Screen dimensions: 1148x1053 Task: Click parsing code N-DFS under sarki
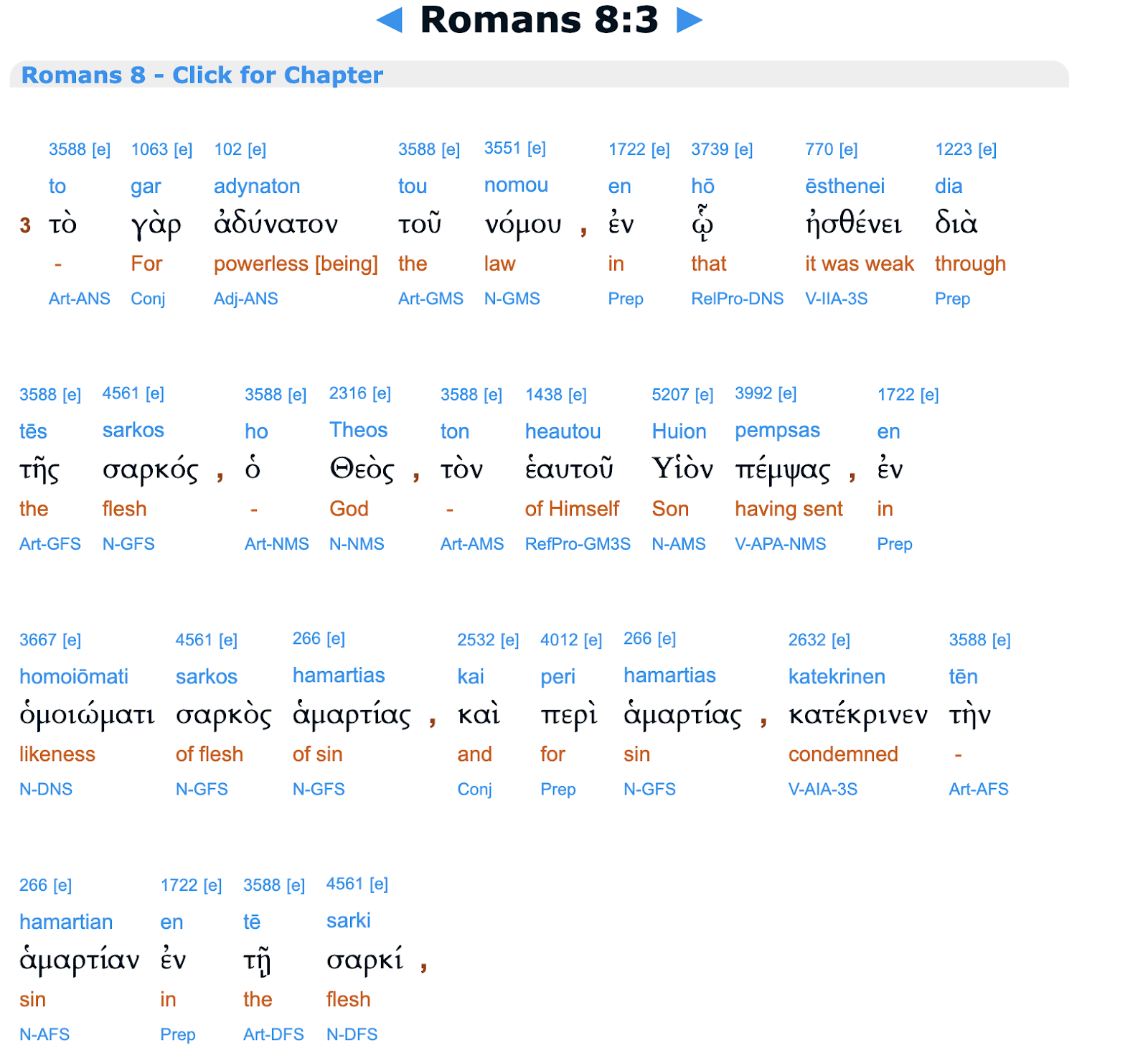352,1034
